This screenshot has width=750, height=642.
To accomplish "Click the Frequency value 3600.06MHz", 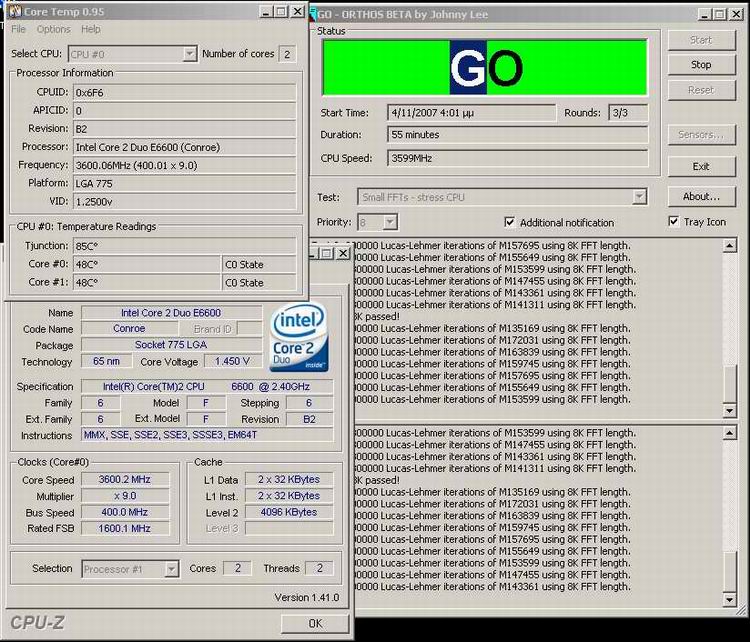I will [x=185, y=165].
